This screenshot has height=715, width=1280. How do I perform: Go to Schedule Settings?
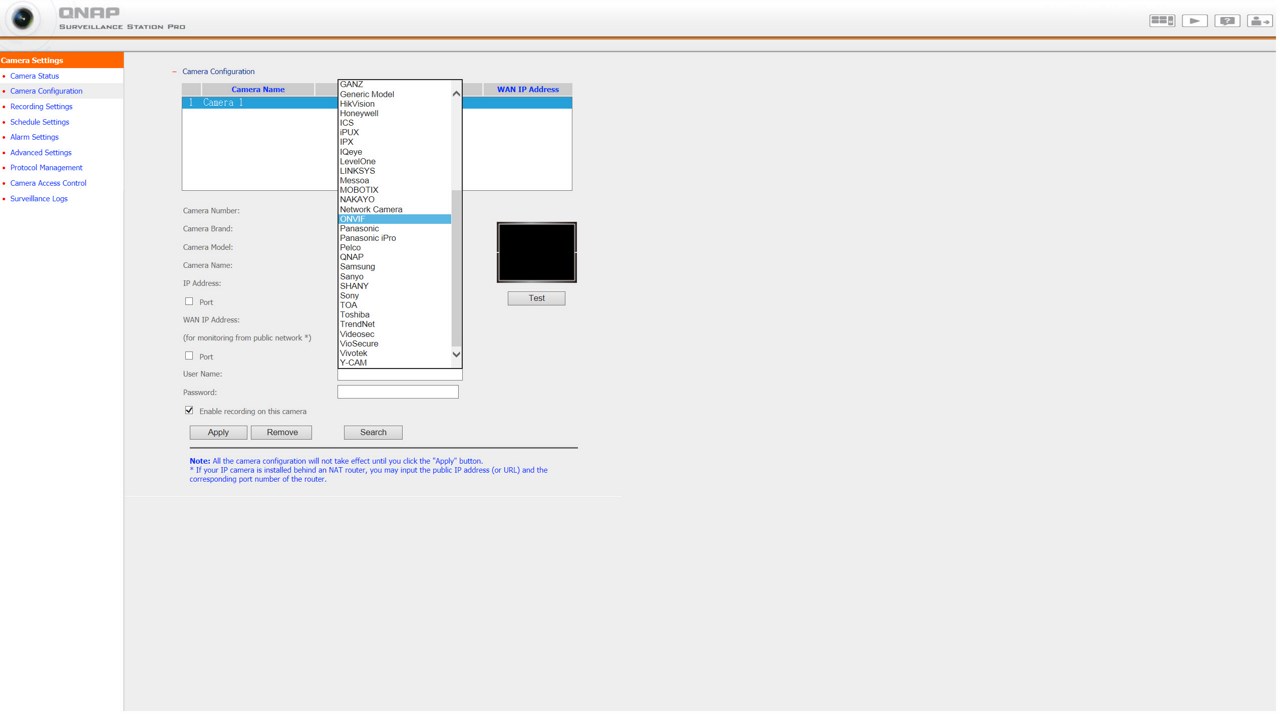click(x=40, y=122)
